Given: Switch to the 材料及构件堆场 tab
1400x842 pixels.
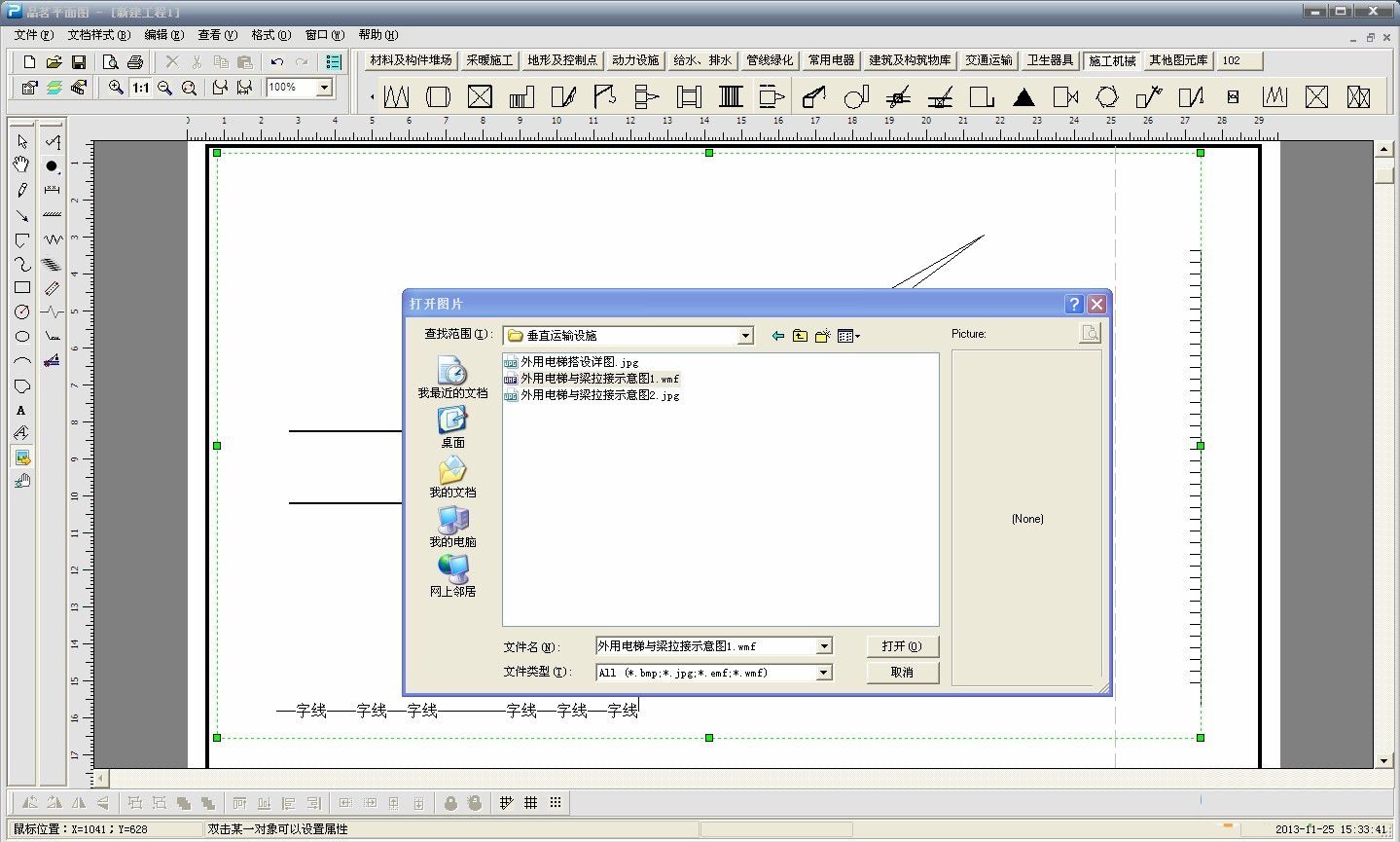Looking at the screenshot, I should pyautogui.click(x=411, y=60).
